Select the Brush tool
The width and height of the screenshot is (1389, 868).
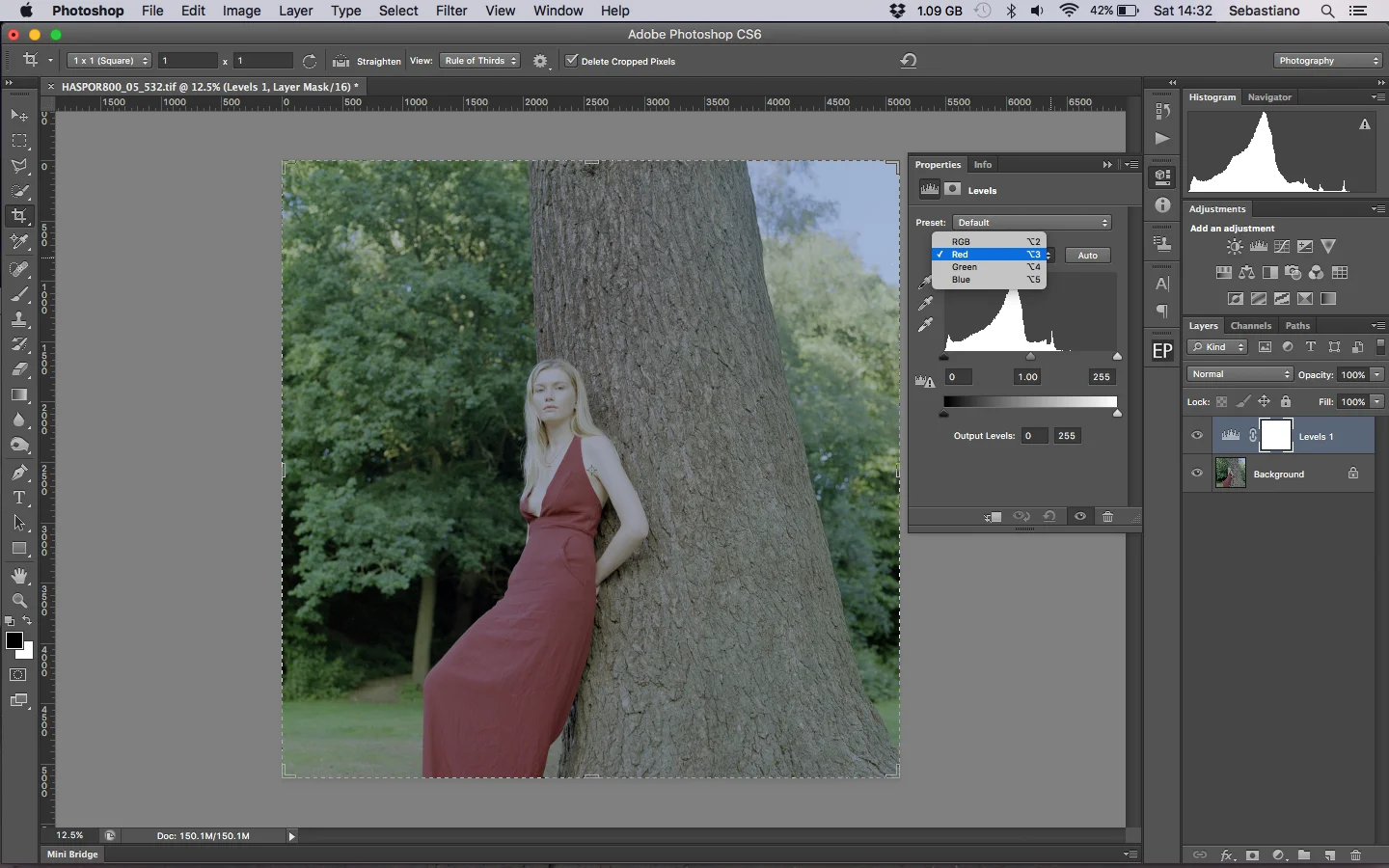click(x=19, y=295)
